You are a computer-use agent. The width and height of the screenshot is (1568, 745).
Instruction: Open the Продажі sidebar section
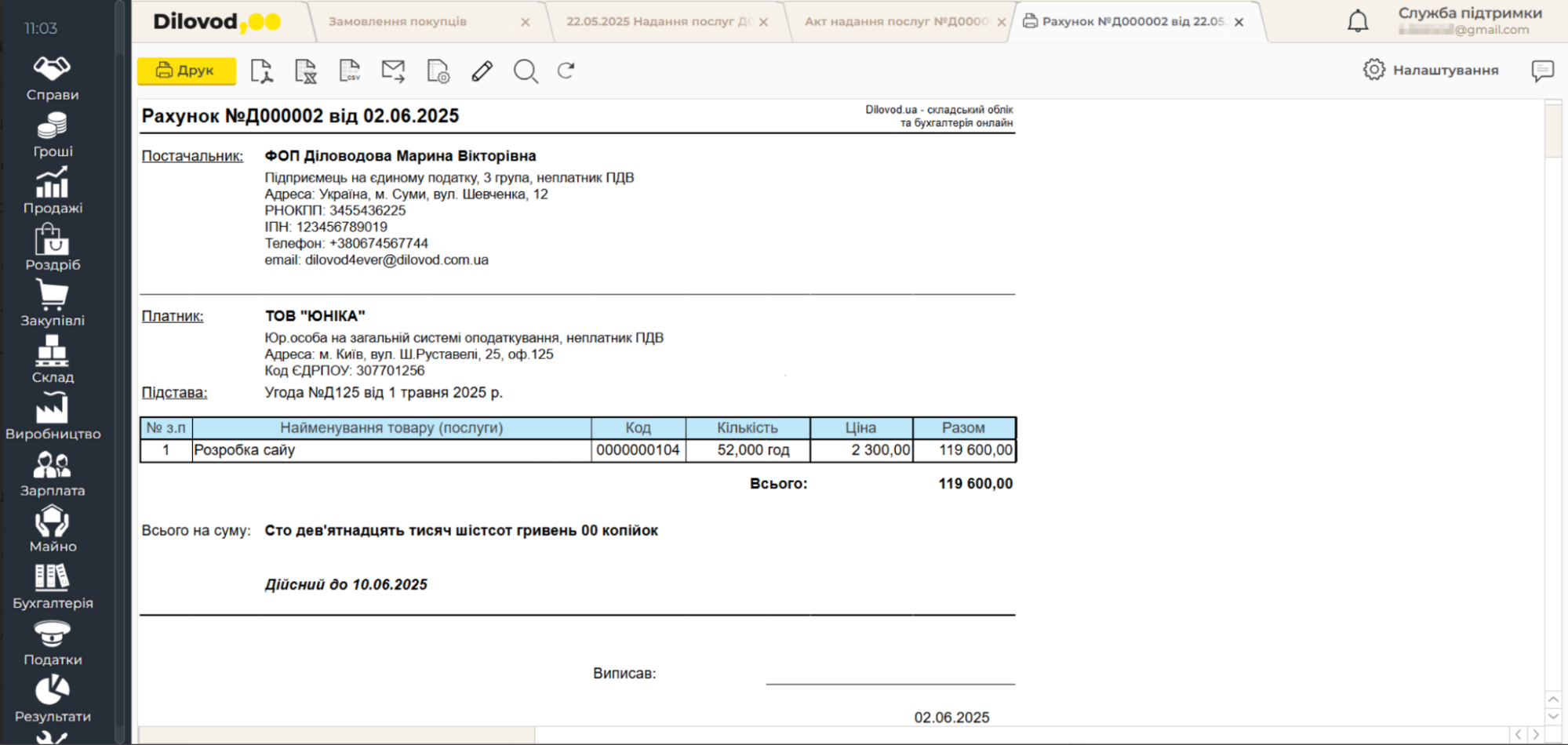point(53,191)
